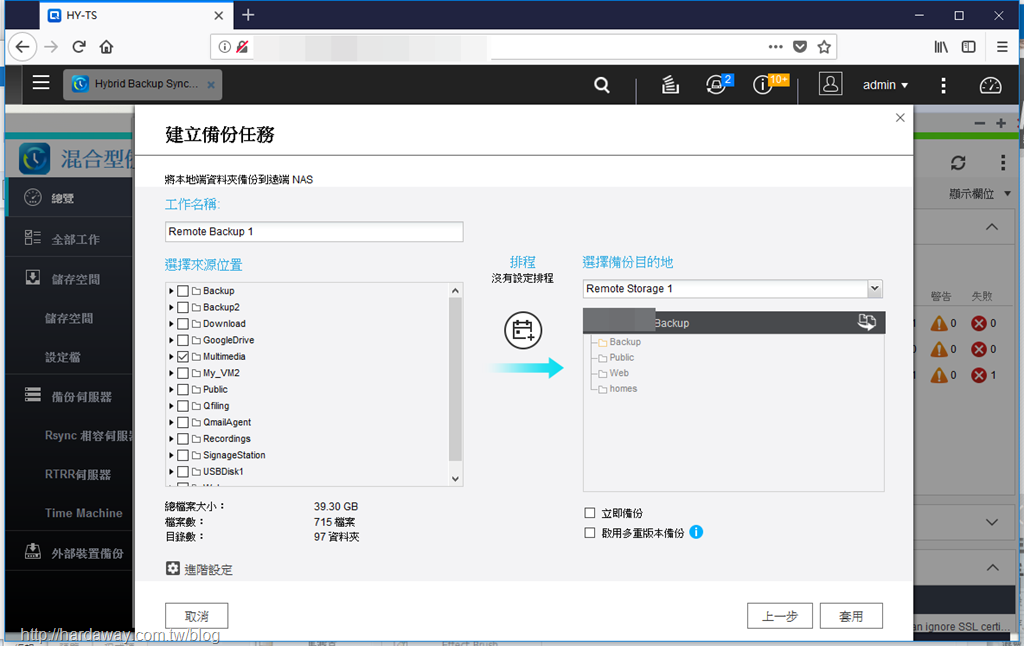Open the background tasks stack icon

[x=670, y=85]
